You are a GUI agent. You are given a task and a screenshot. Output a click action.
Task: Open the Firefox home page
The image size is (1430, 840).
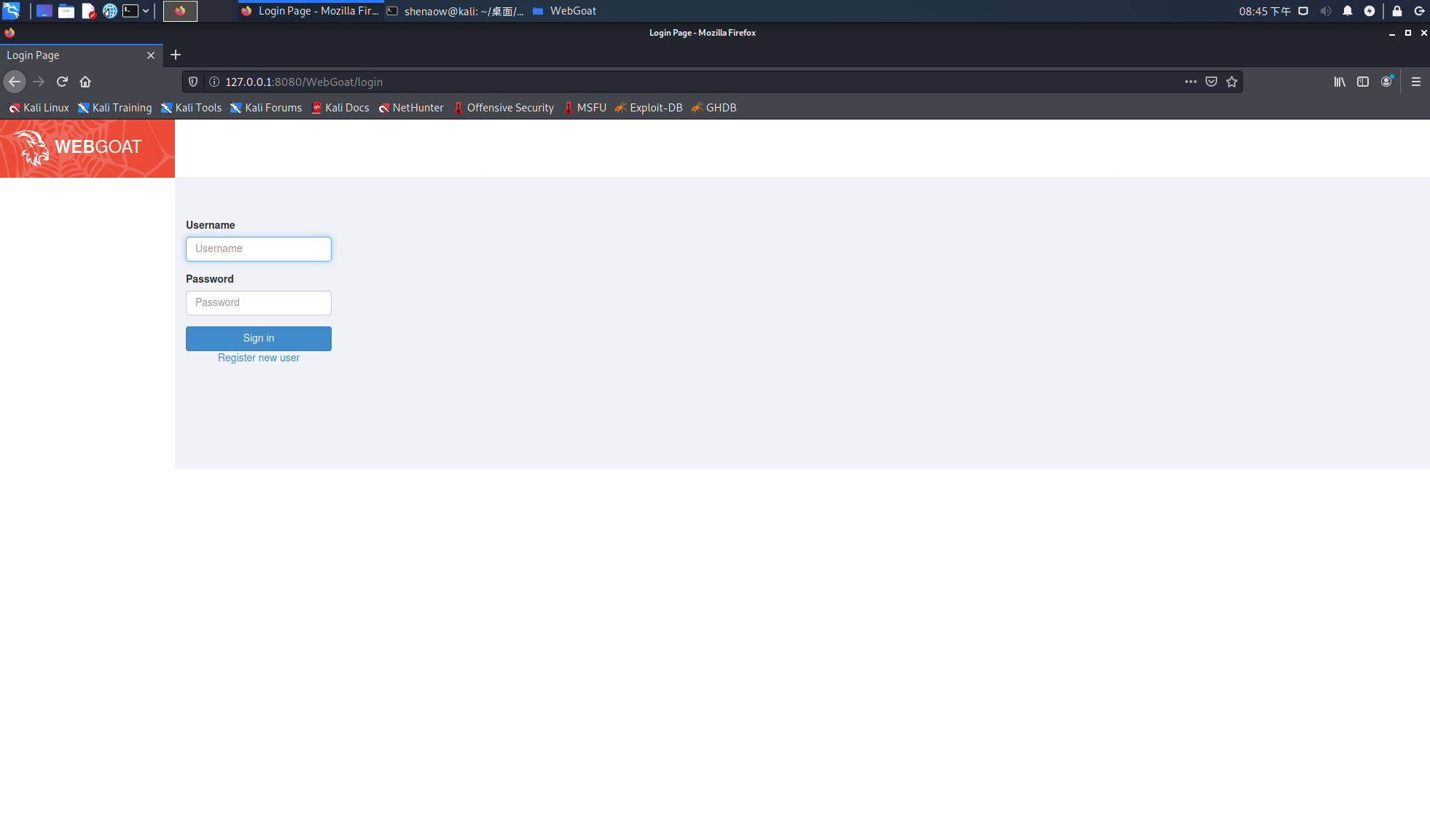(85, 82)
